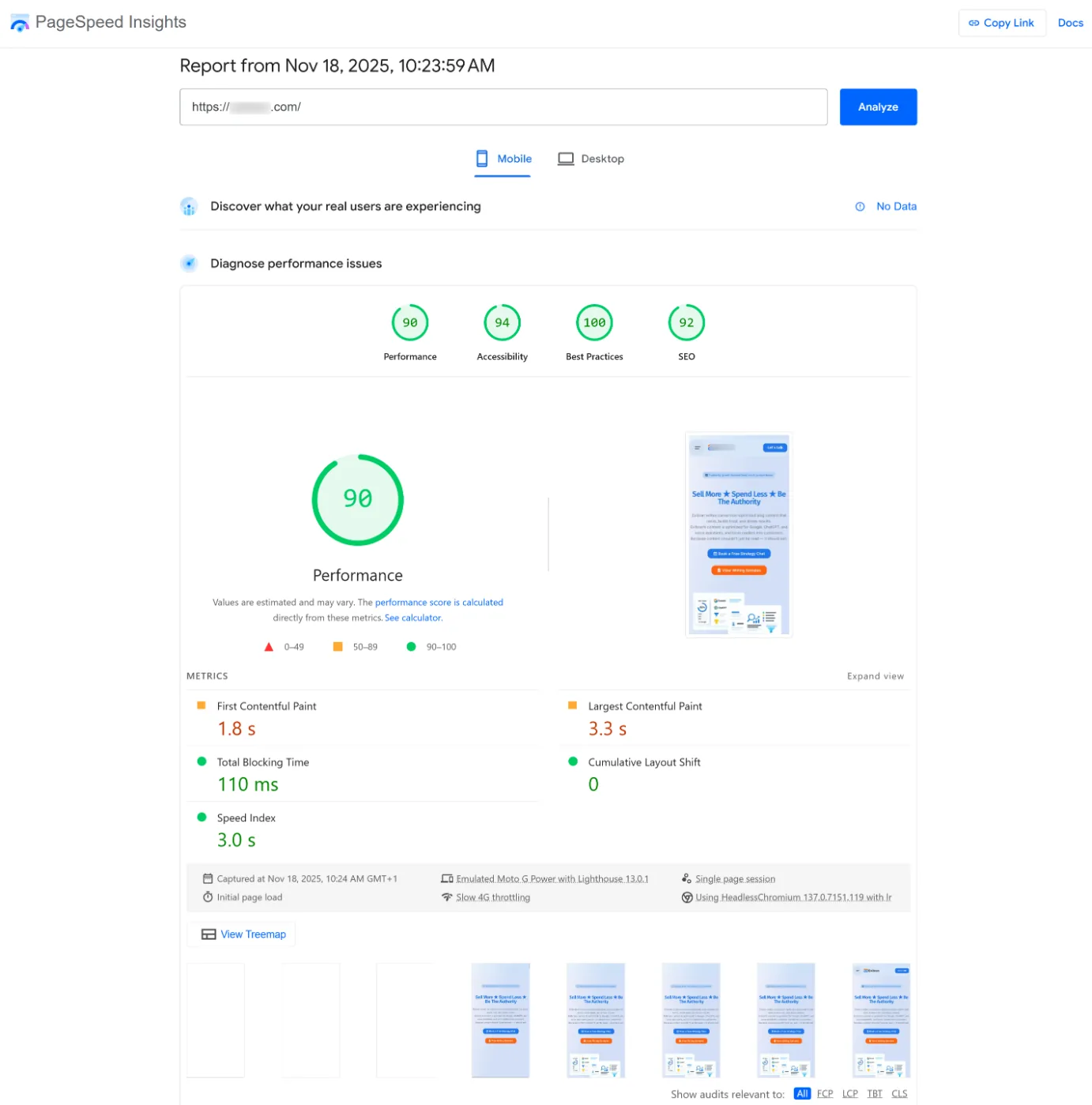The height and width of the screenshot is (1105, 1092).
Task: Click the clock icon beside "Initial page load"
Action: pos(208,897)
